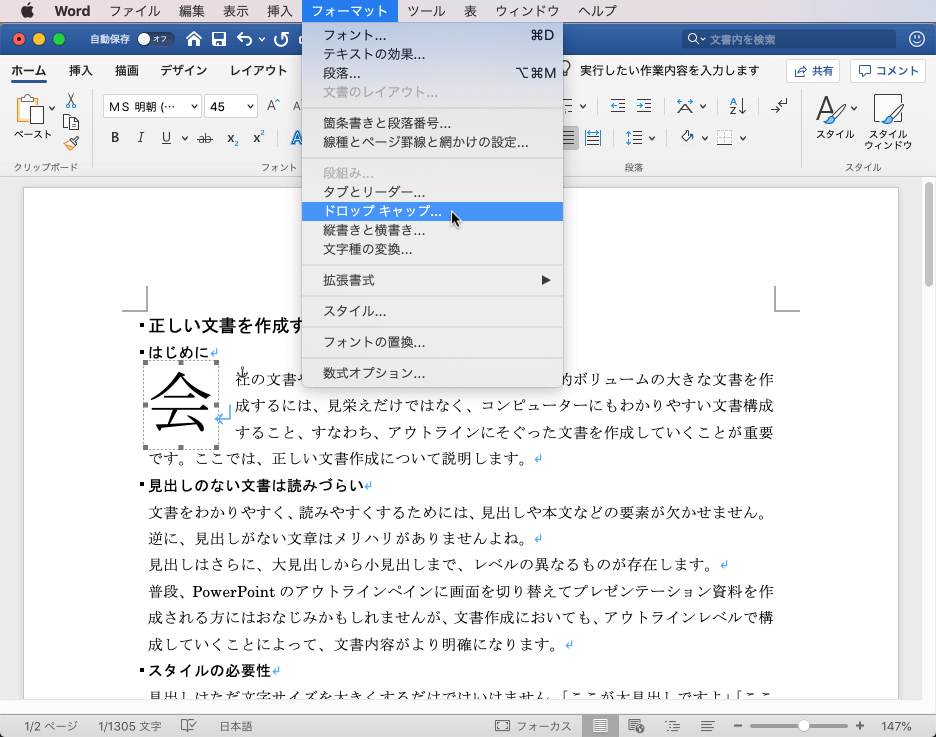The image size is (936, 737).
Task: Open the underline style dropdown arrow
Action: 185,138
